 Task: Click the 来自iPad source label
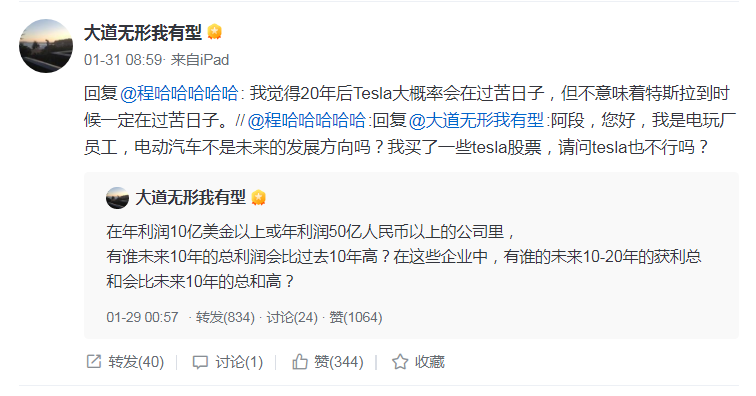coord(200,60)
